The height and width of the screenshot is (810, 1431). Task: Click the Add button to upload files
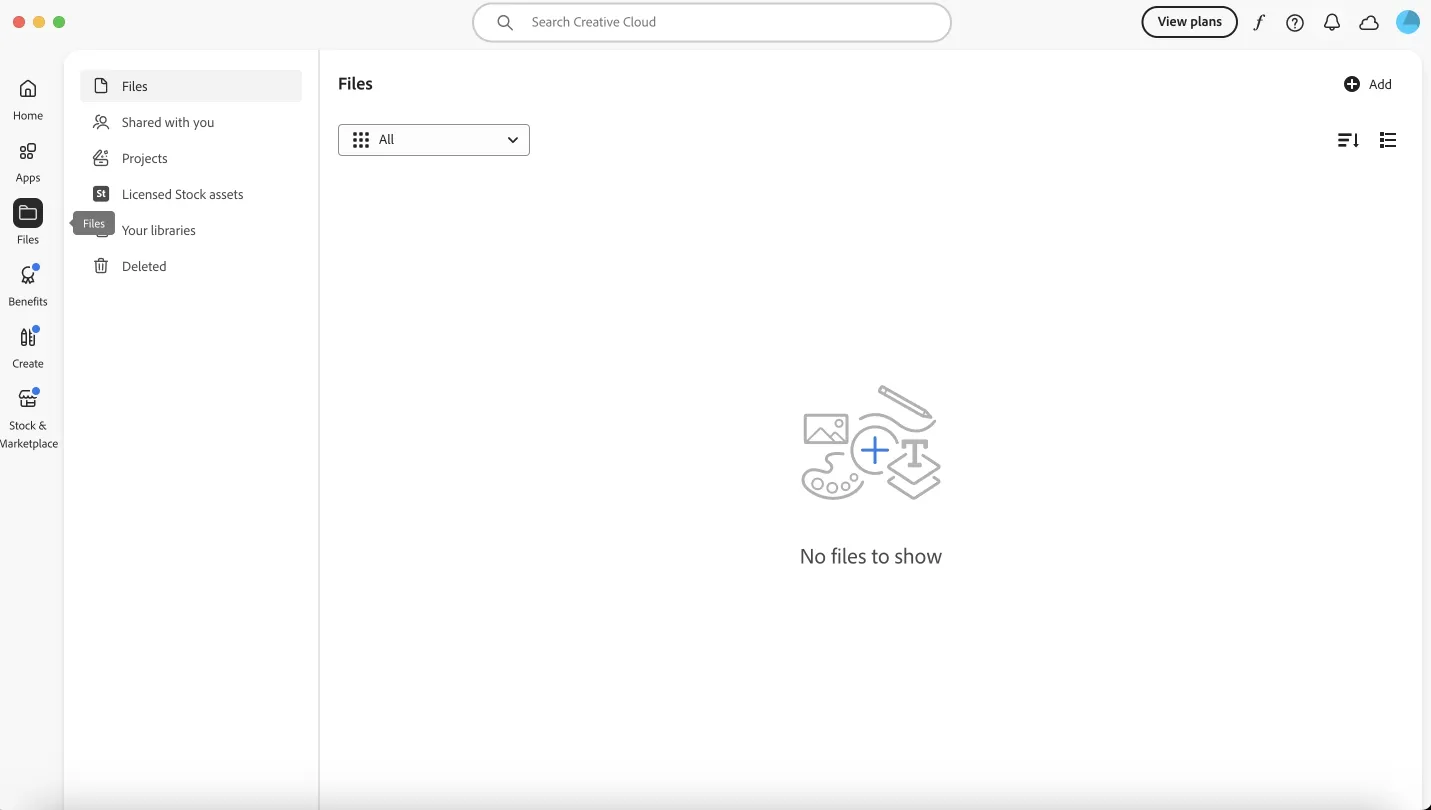coord(1369,84)
